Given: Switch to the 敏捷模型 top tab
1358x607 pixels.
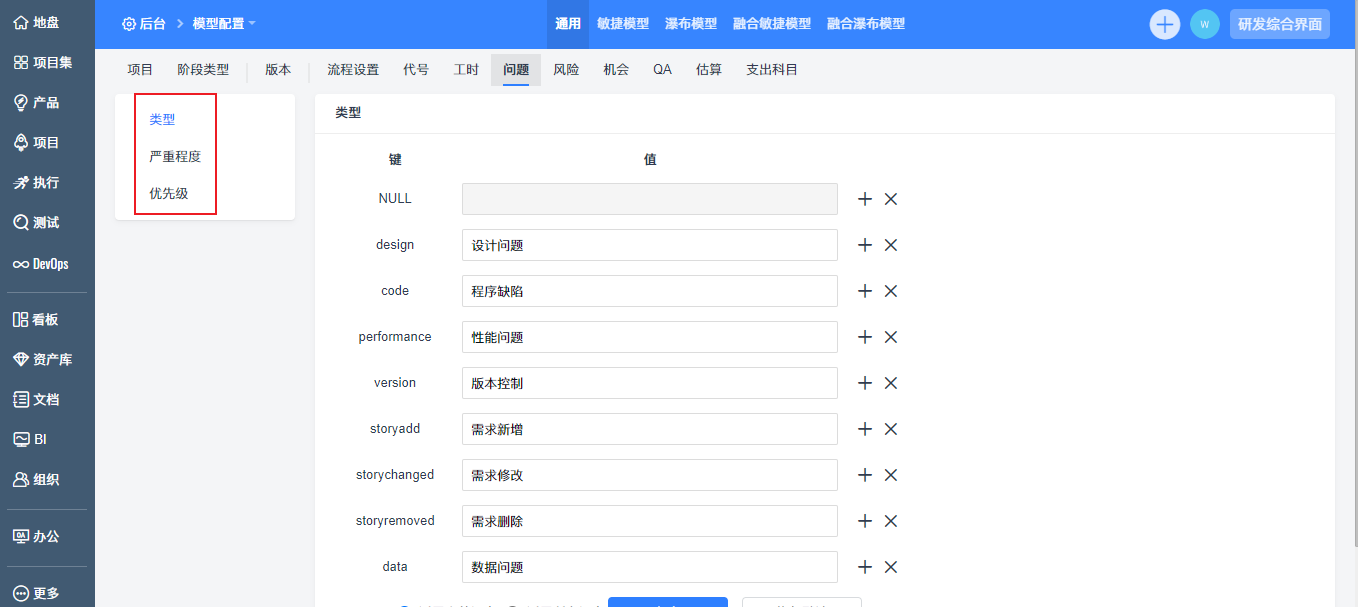Looking at the screenshot, I should [x=622, y=23].
